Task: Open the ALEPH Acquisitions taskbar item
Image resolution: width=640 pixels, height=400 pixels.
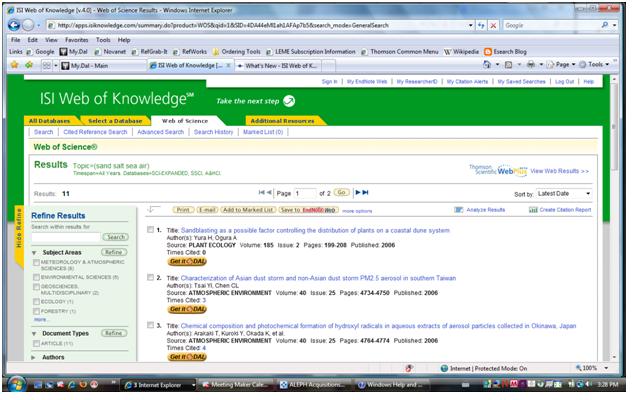Action: click(x=313, y=384)
